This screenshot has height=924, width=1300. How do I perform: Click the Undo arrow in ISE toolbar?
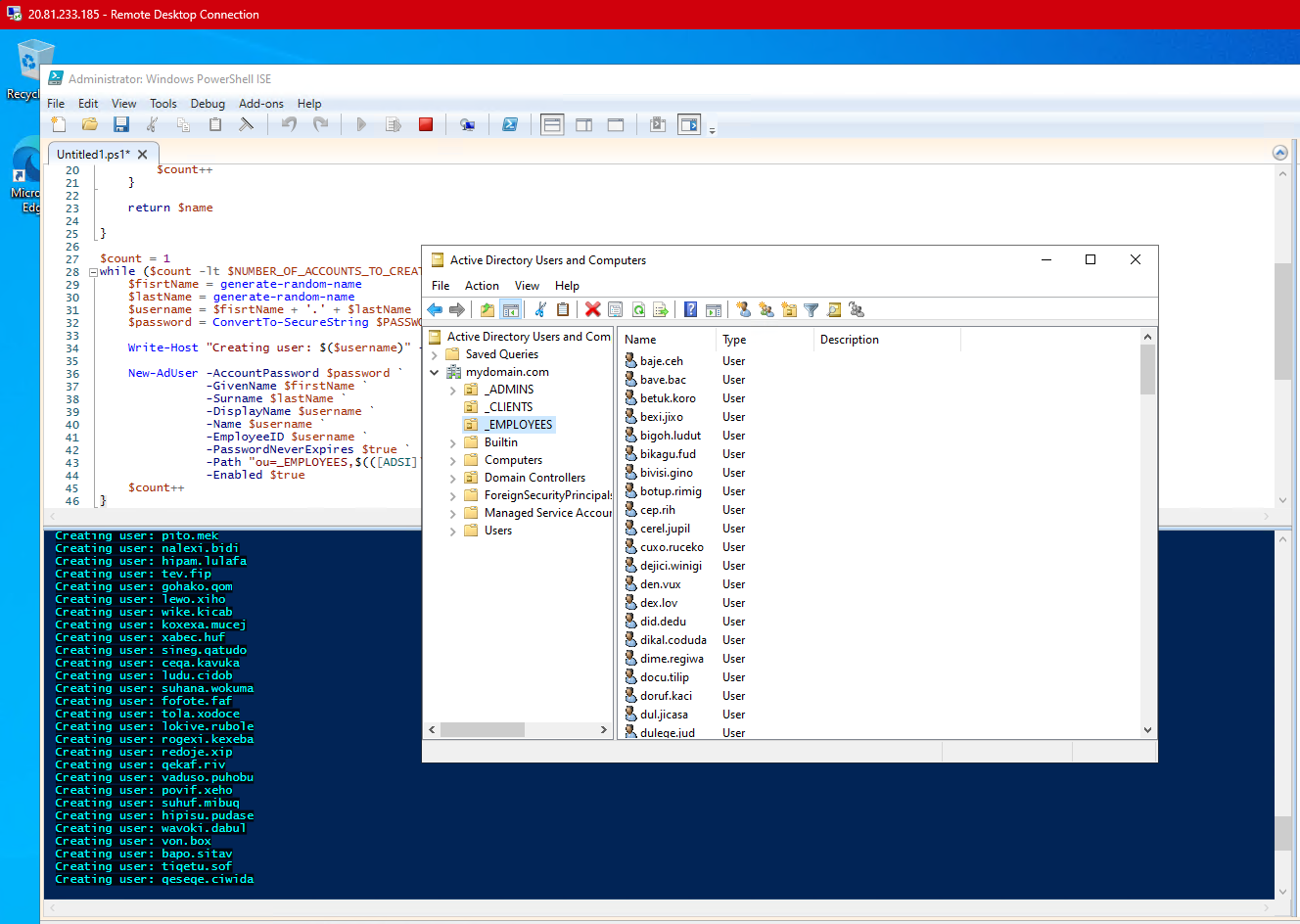pyautogui.click(x=289, y=124)
